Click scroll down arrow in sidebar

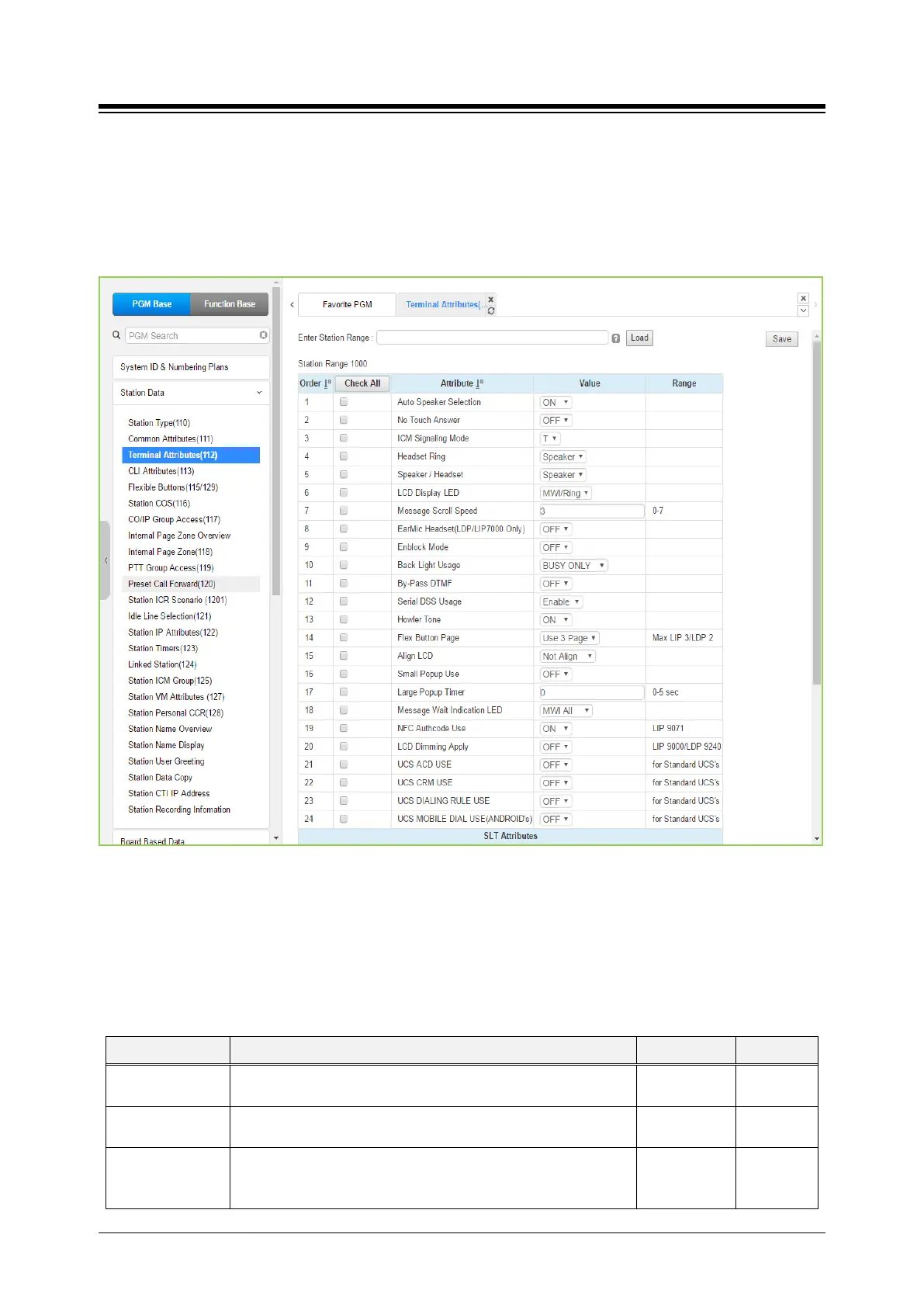point(276,838)
